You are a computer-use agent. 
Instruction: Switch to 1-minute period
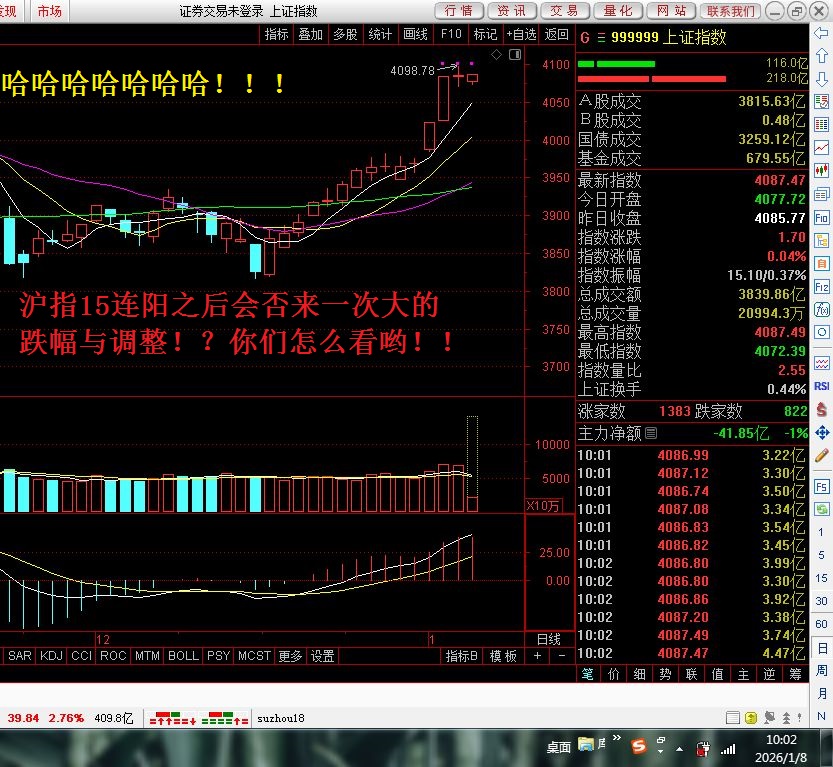[x=821, y=532]
